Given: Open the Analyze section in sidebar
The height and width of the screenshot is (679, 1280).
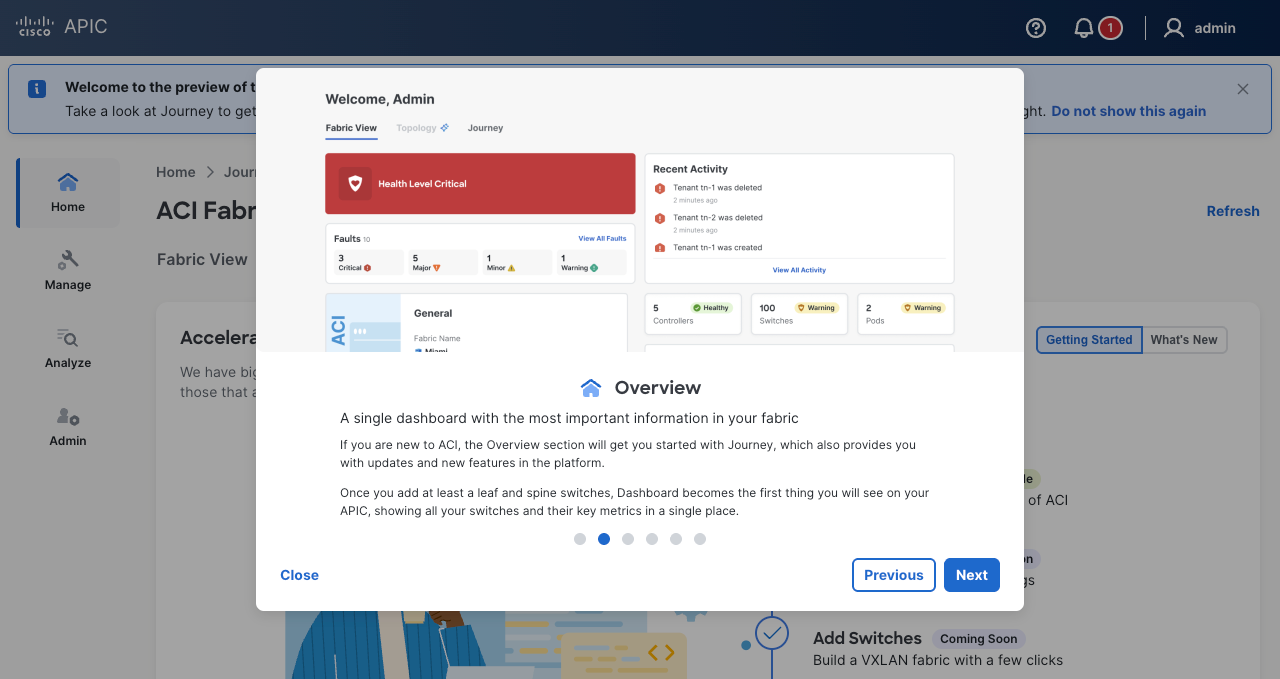Looking at the screenshot, I should pos(68,349).
